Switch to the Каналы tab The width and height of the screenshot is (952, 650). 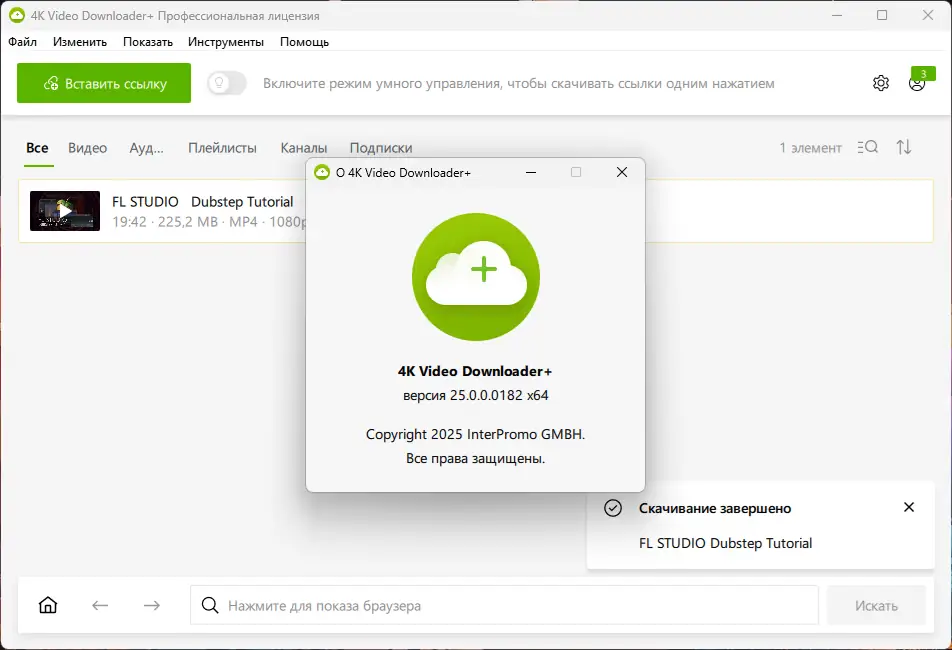[304, 147]
